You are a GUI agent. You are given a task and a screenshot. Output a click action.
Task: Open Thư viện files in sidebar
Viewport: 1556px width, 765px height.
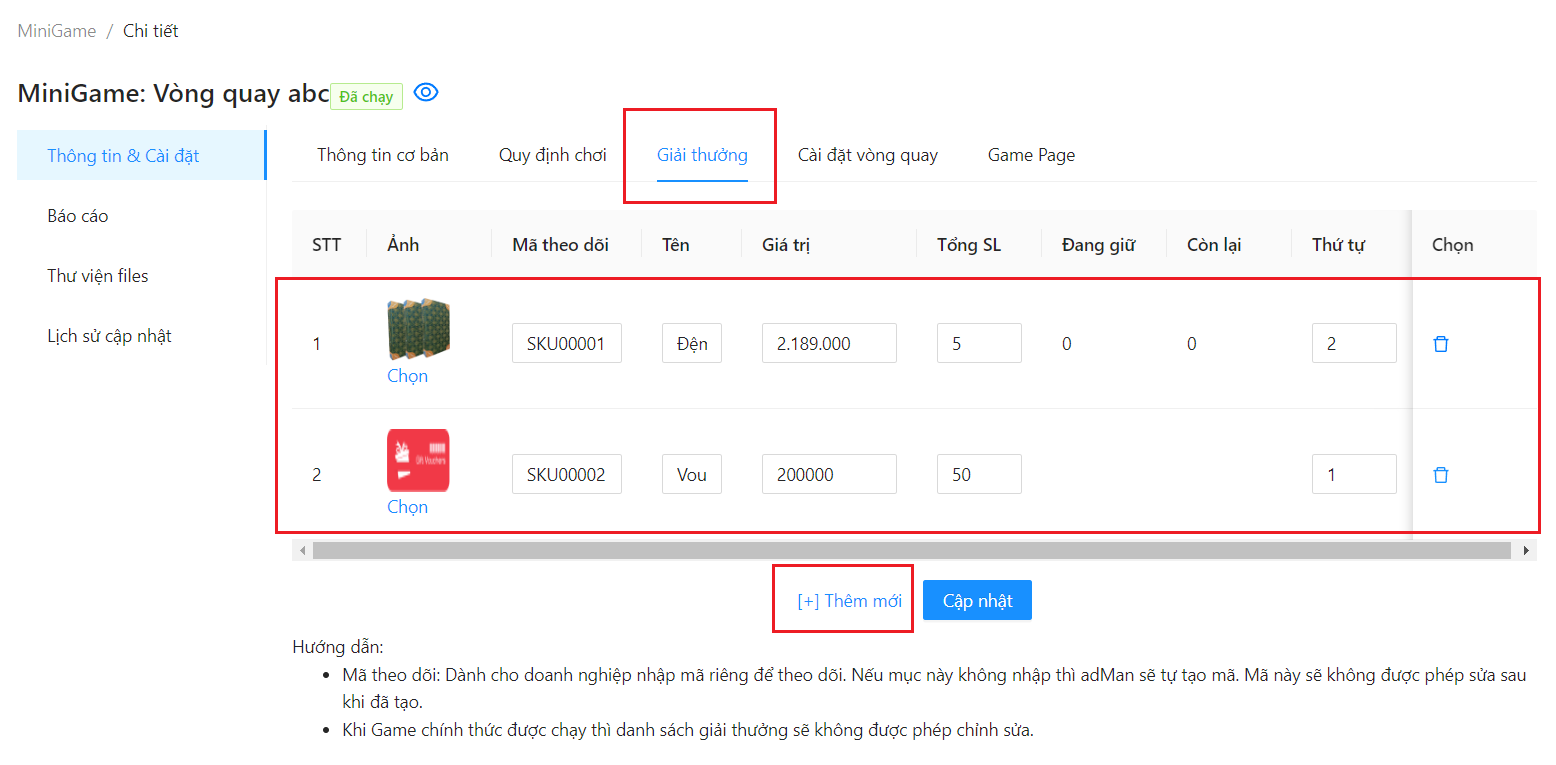point(98,276)
